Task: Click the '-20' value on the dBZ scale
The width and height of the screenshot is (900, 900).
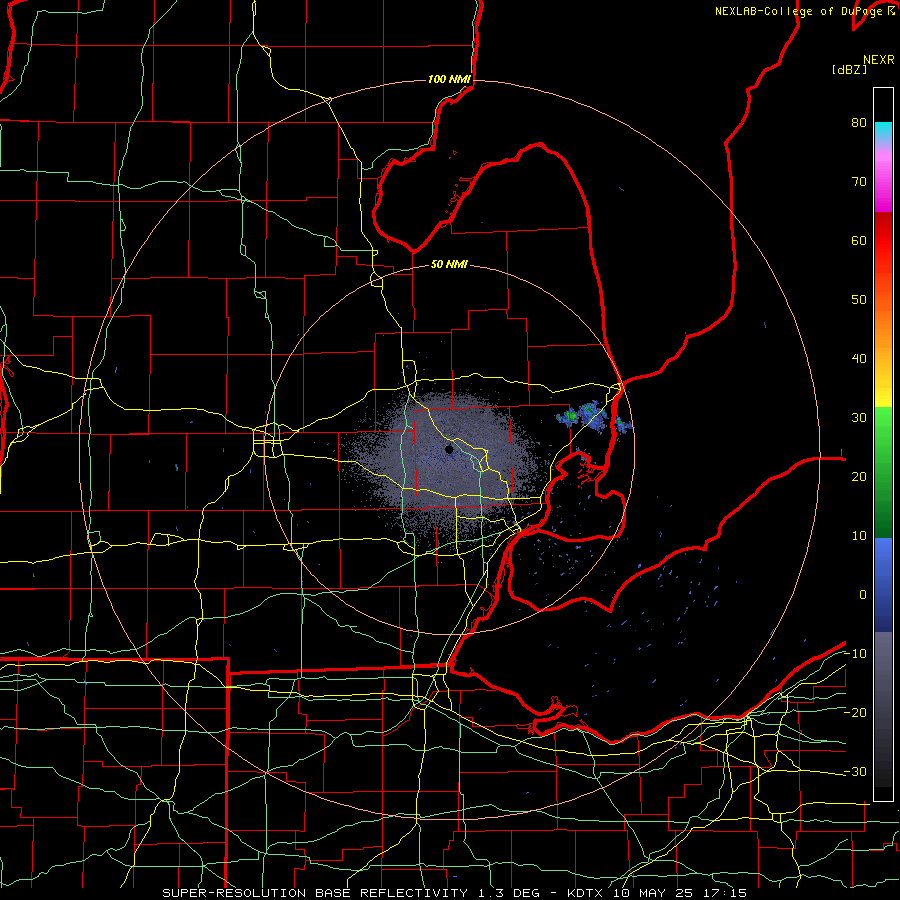Action: (855, 712)
